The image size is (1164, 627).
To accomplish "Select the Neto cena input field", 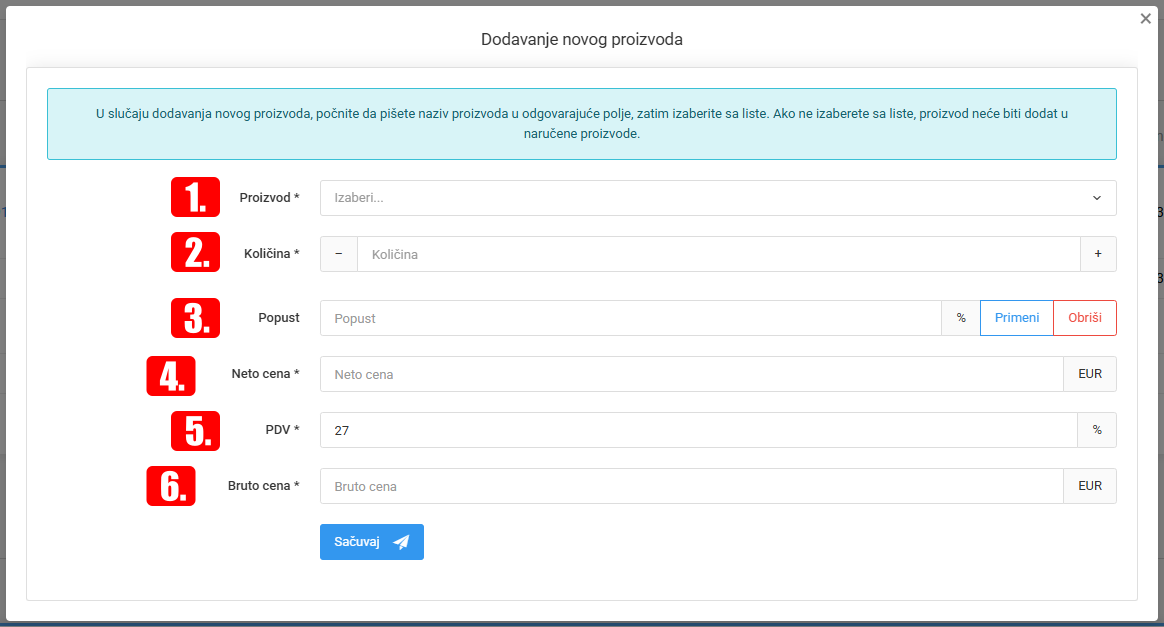I will tap(691, 374).
